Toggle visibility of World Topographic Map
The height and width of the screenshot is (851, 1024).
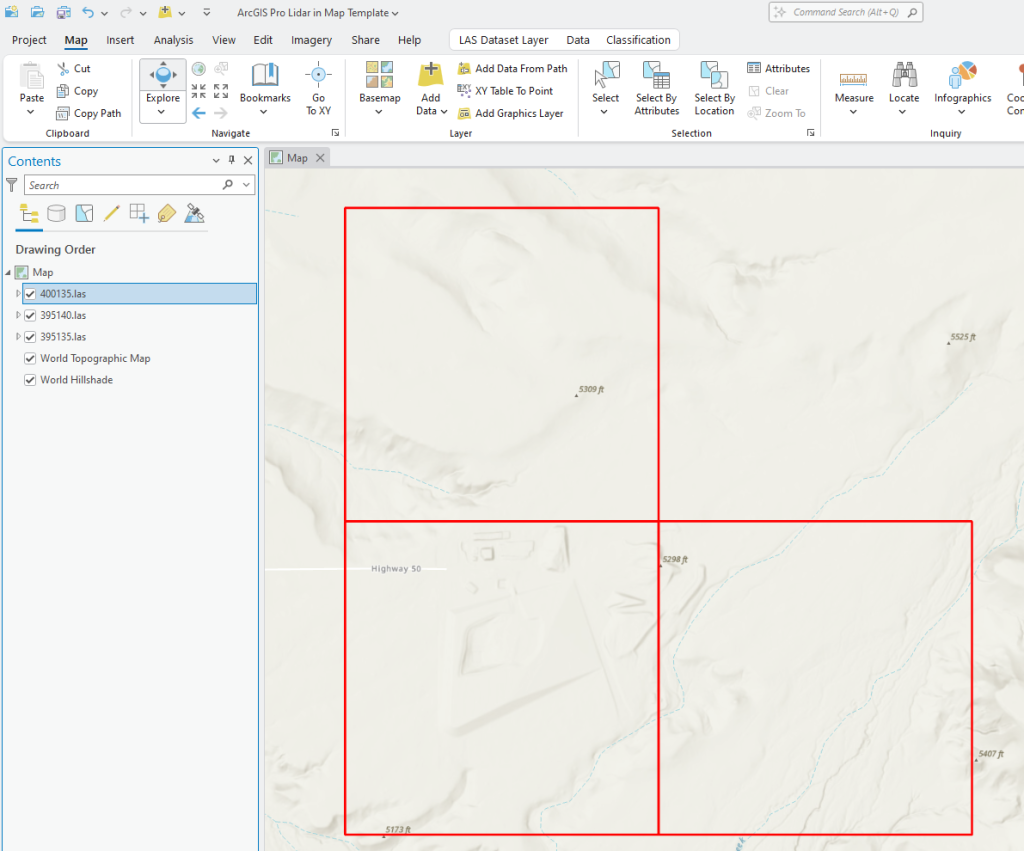click(x=30, y=358)
